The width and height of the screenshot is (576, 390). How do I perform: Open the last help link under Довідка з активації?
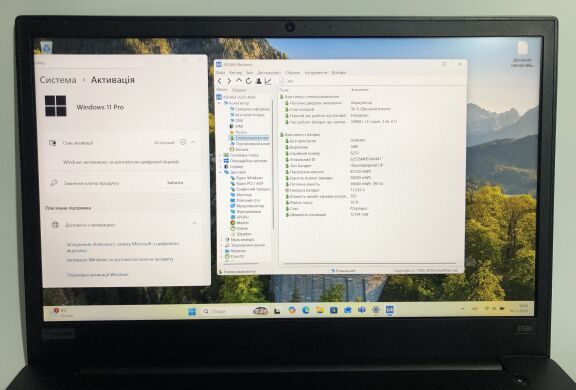click(x=98, y=274)
